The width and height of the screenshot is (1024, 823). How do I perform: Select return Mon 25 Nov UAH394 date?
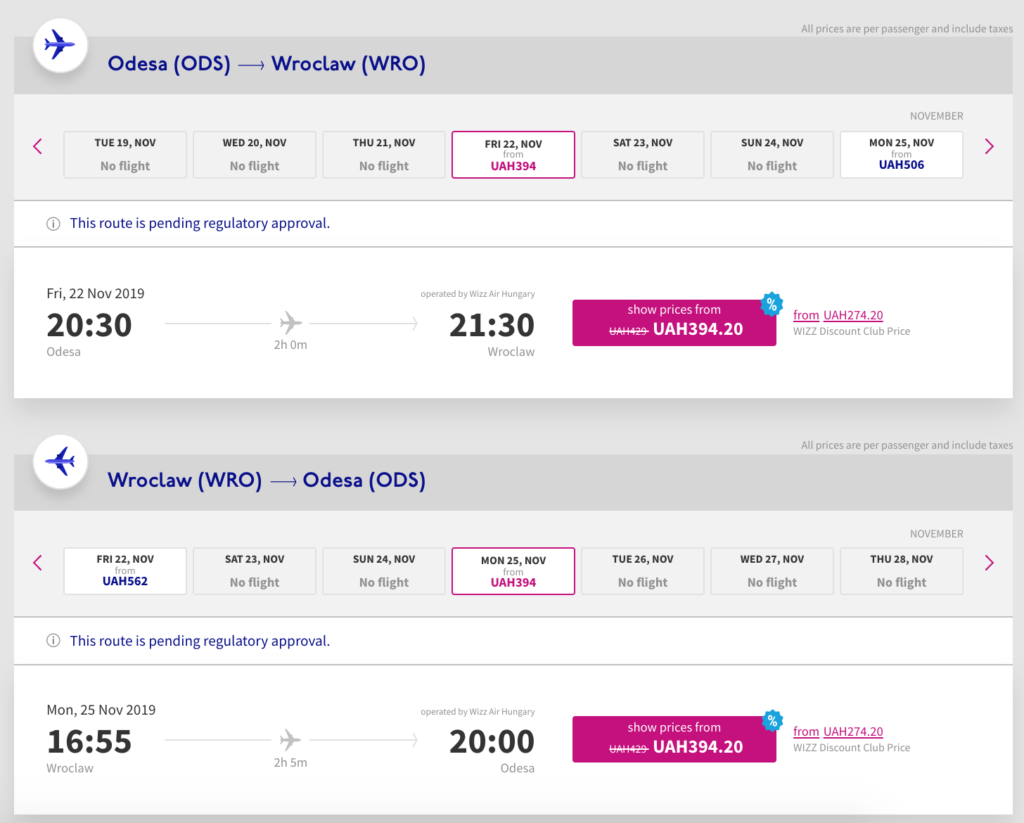513,571
